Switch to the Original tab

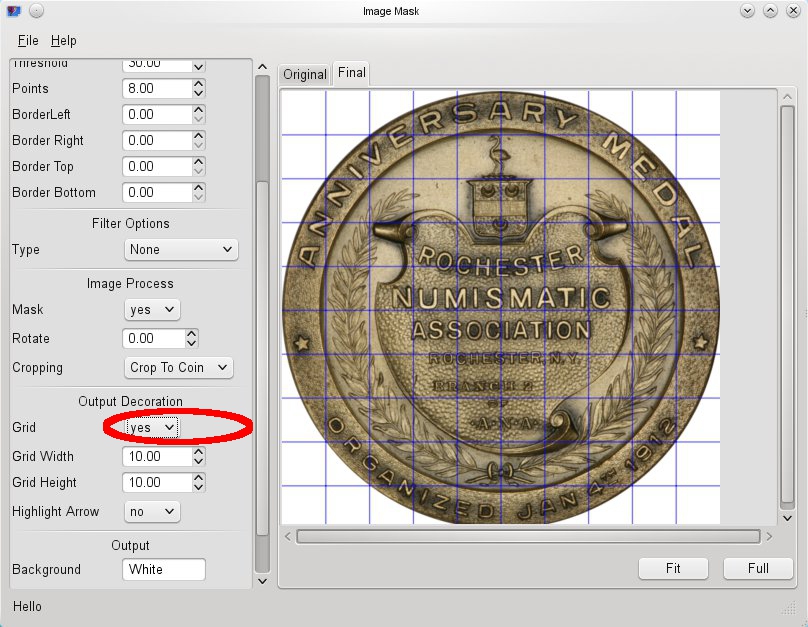coord(305,74)
